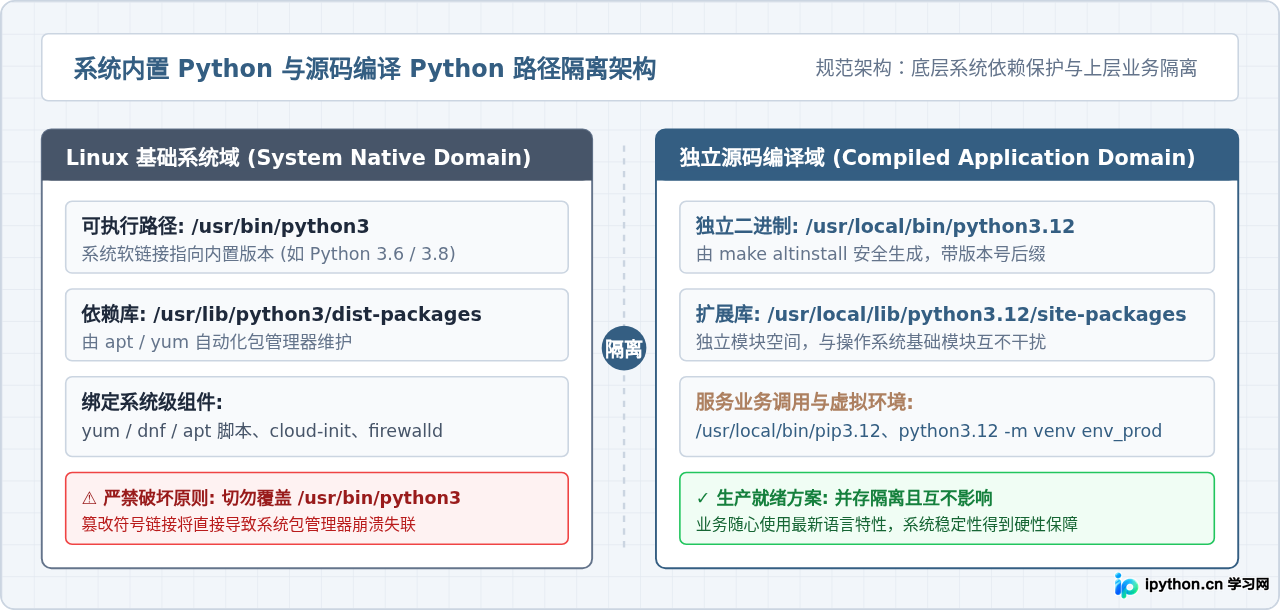Click the line 独立模块空间，与操作系统基础模块互不干扰

(871, 342)
